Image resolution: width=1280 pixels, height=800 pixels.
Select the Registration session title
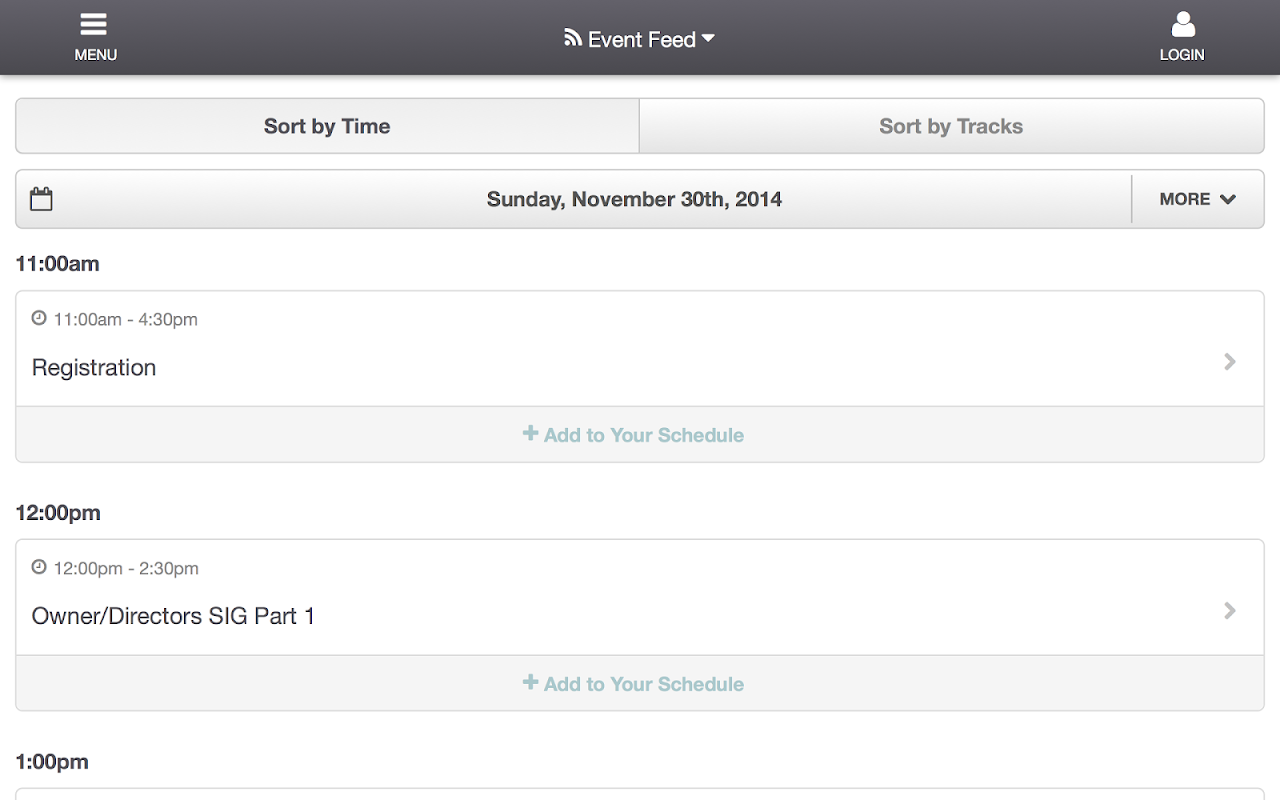coord(94,368)
